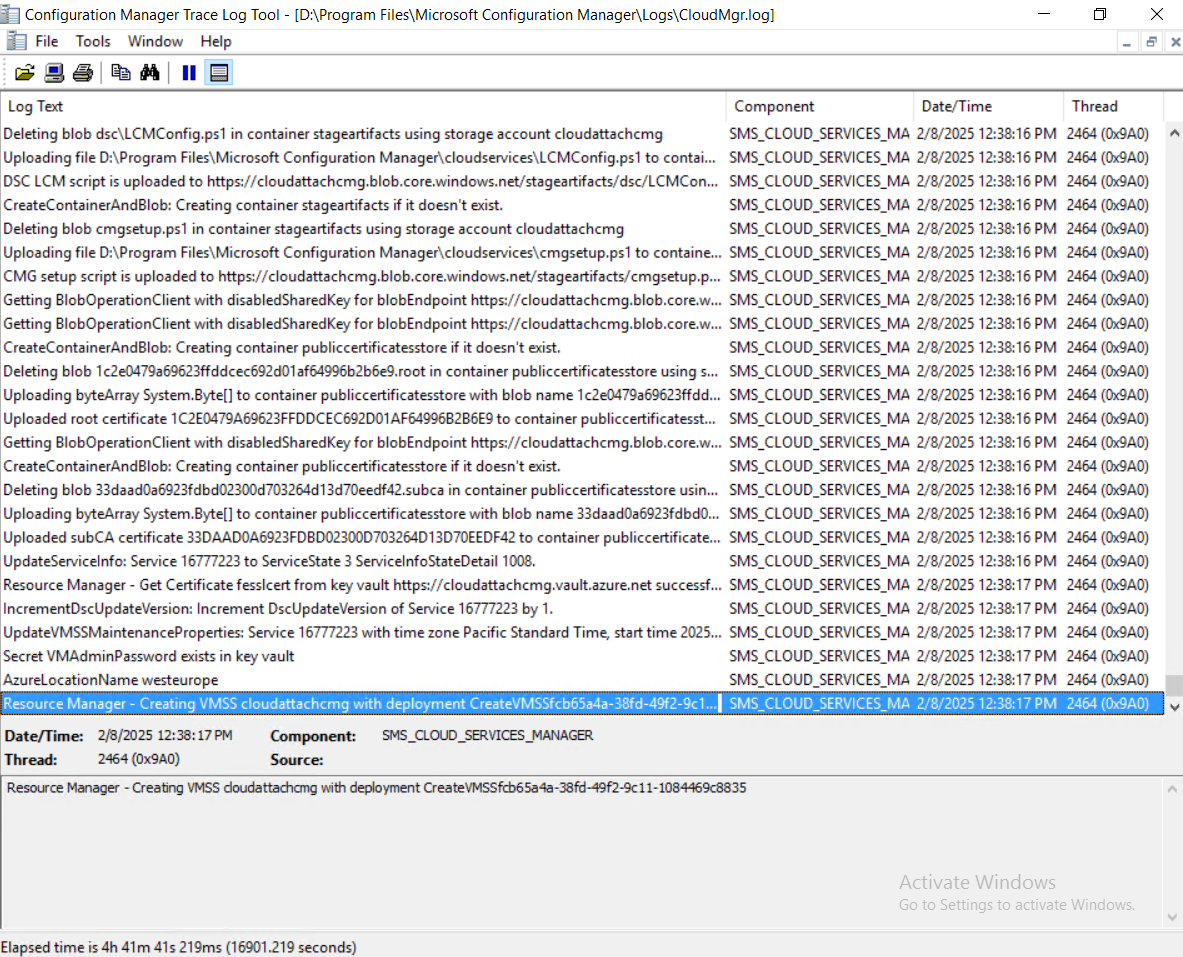Open the Tools menu

coord(93,42)
